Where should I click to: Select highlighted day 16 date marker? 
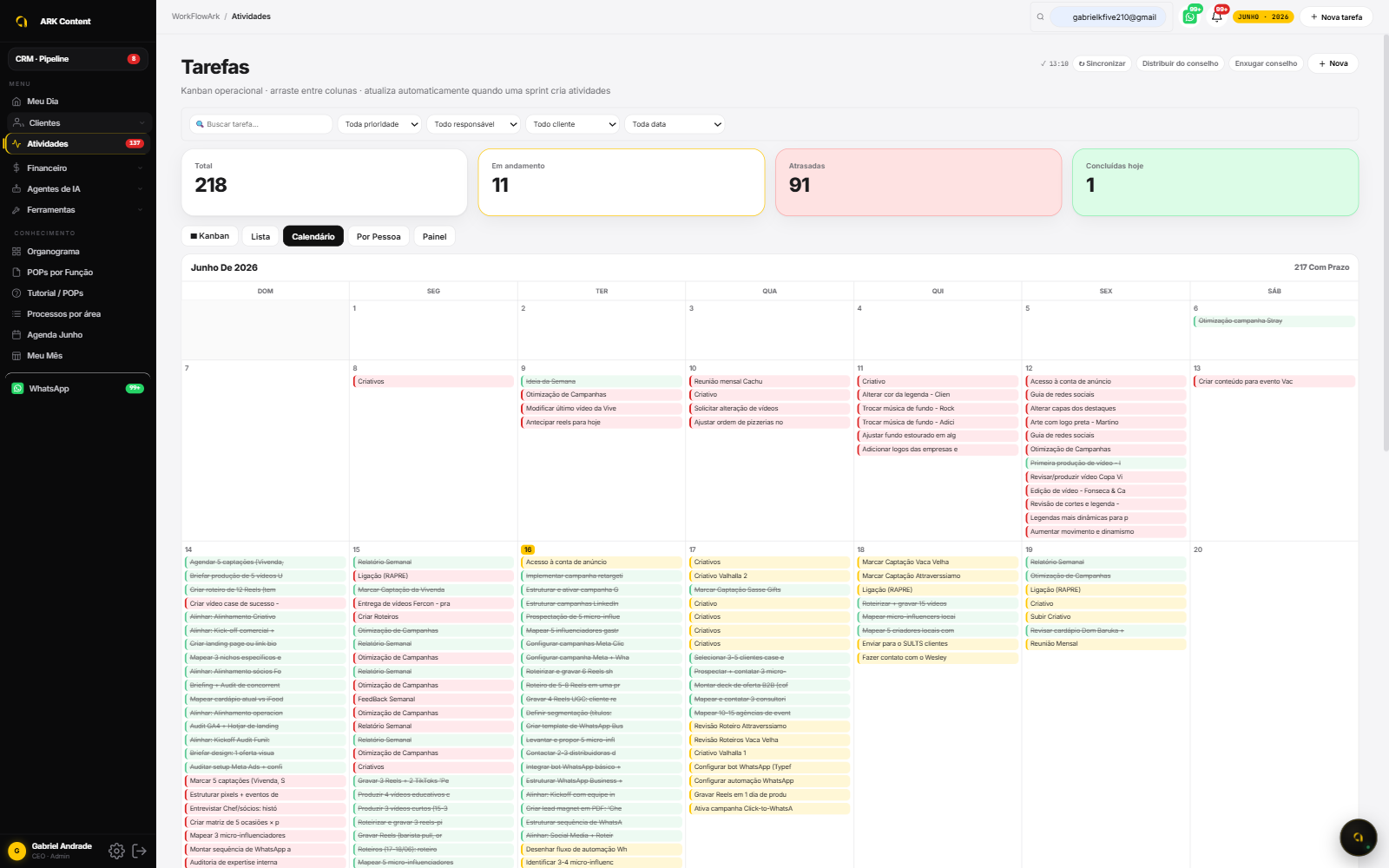tap(527, 549)
